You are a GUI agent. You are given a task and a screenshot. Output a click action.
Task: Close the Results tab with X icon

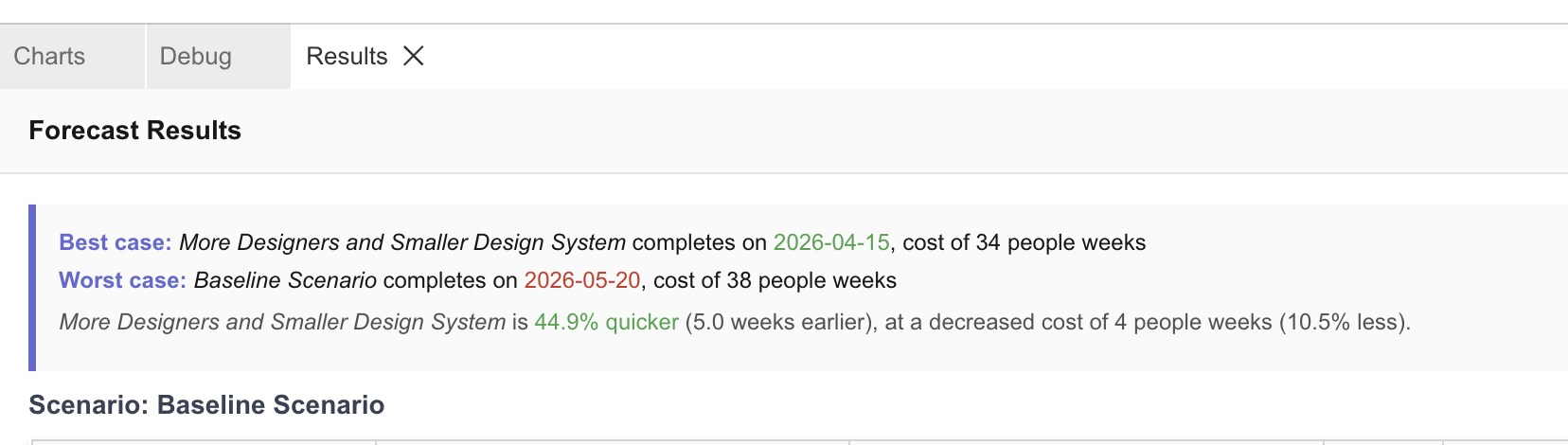point(414,57)
